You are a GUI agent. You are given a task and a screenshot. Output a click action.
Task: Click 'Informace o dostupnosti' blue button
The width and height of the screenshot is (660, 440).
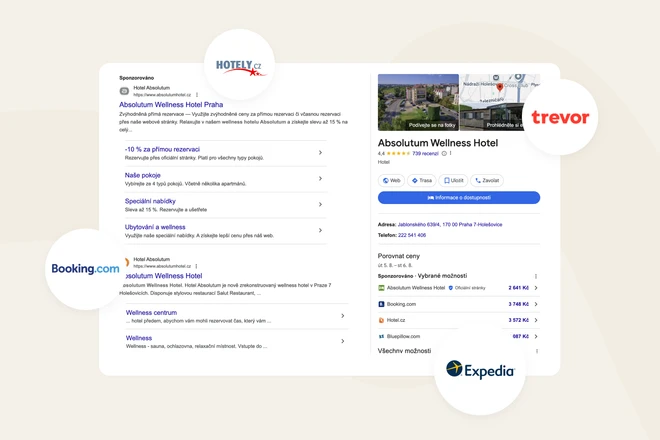pos(459,197)
